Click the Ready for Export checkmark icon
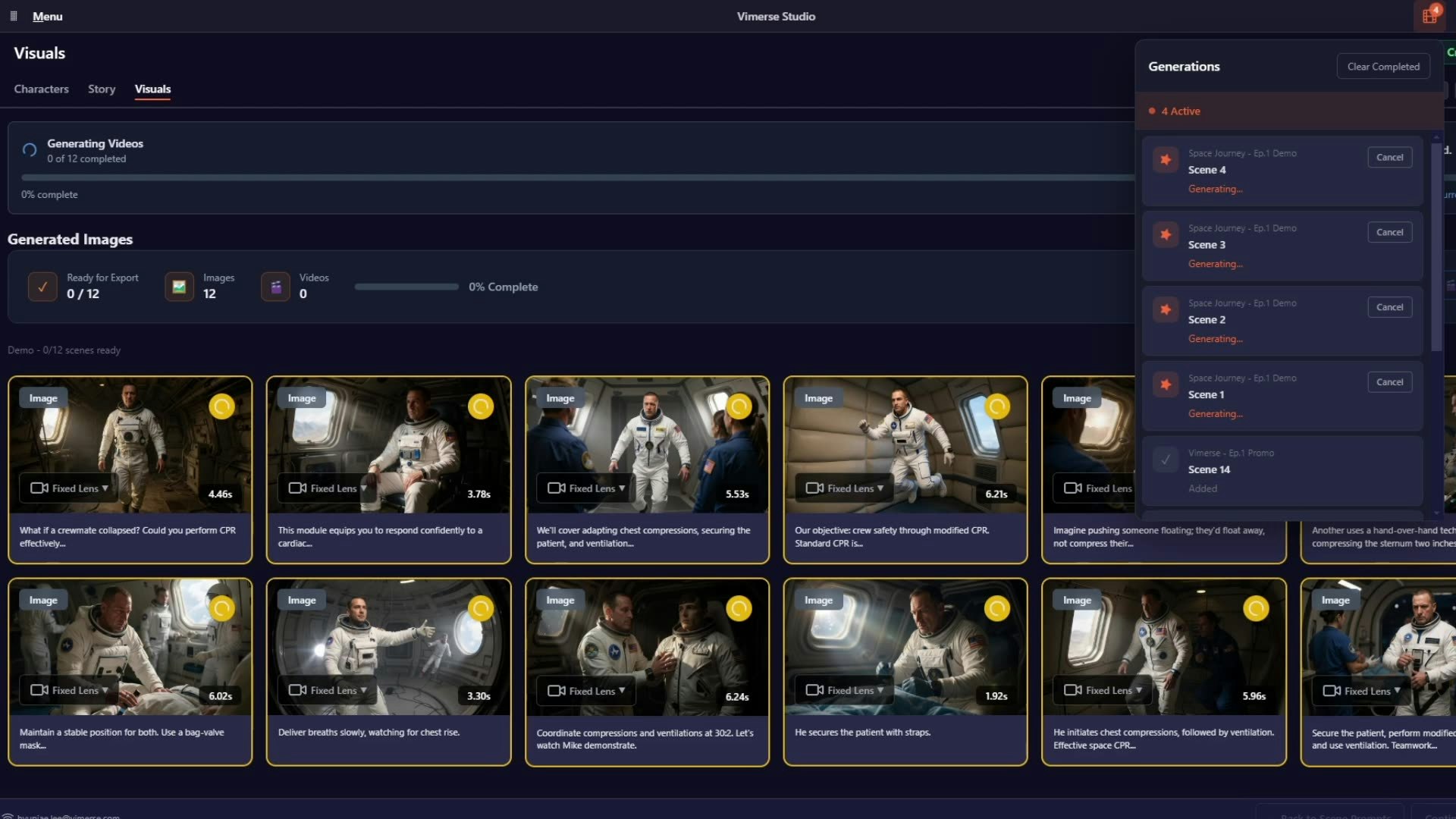1456x819 pixels. click(x=42, y=287)
